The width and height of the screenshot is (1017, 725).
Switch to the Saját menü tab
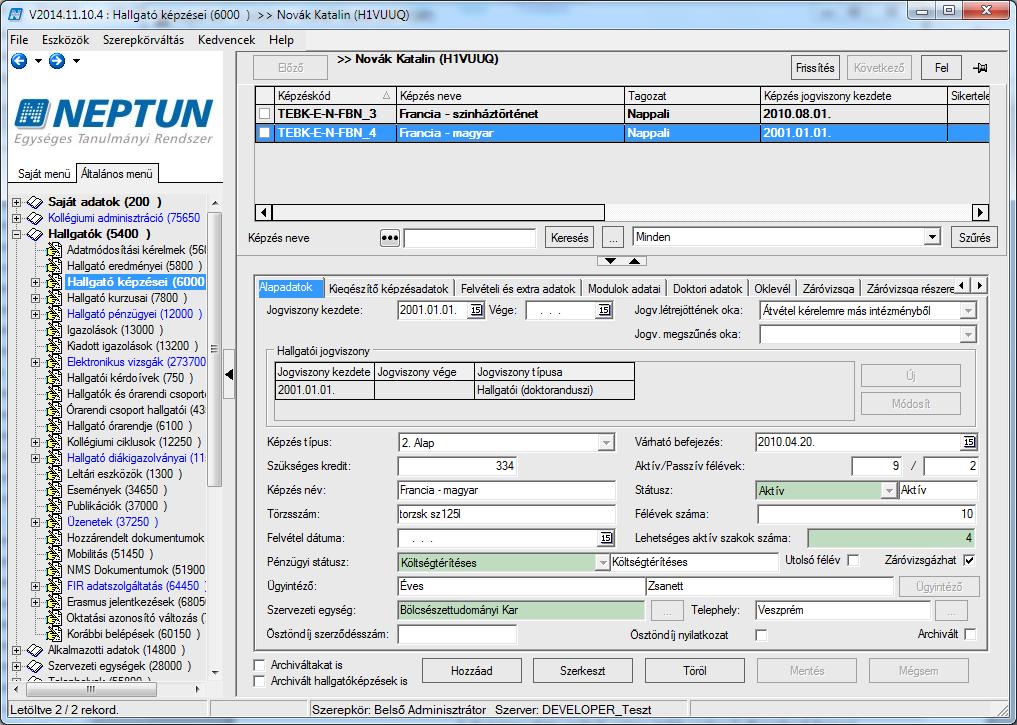pos(43,174)
